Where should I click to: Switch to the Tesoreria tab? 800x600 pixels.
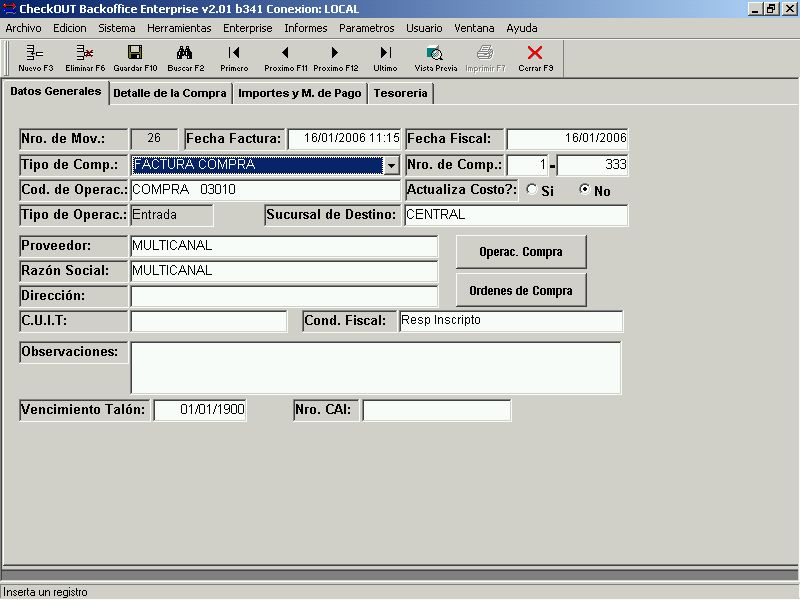tap(401, 93)
